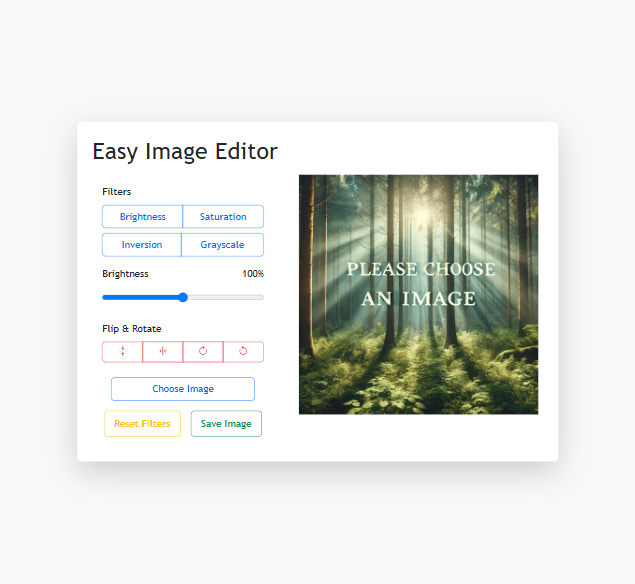This screenshot has width=635, height=584.
Task: Select the Saturation filter
Action: point(223,217)
